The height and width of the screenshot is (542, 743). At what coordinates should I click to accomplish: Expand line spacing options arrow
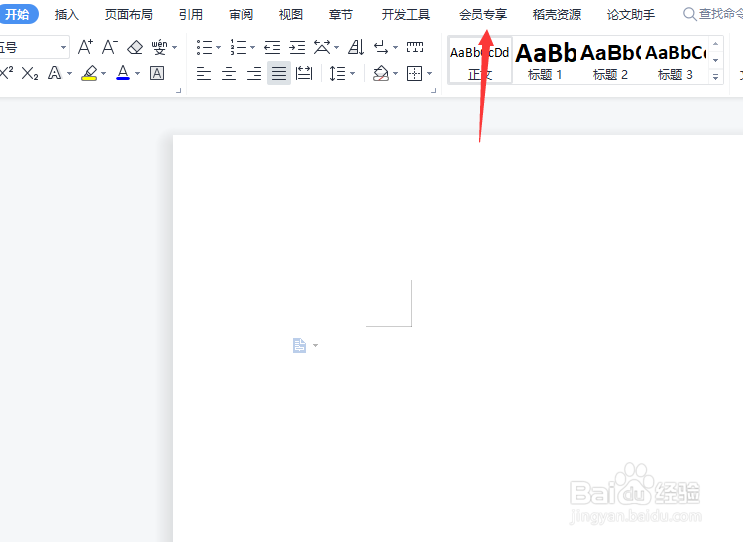[x=353, y=73]
